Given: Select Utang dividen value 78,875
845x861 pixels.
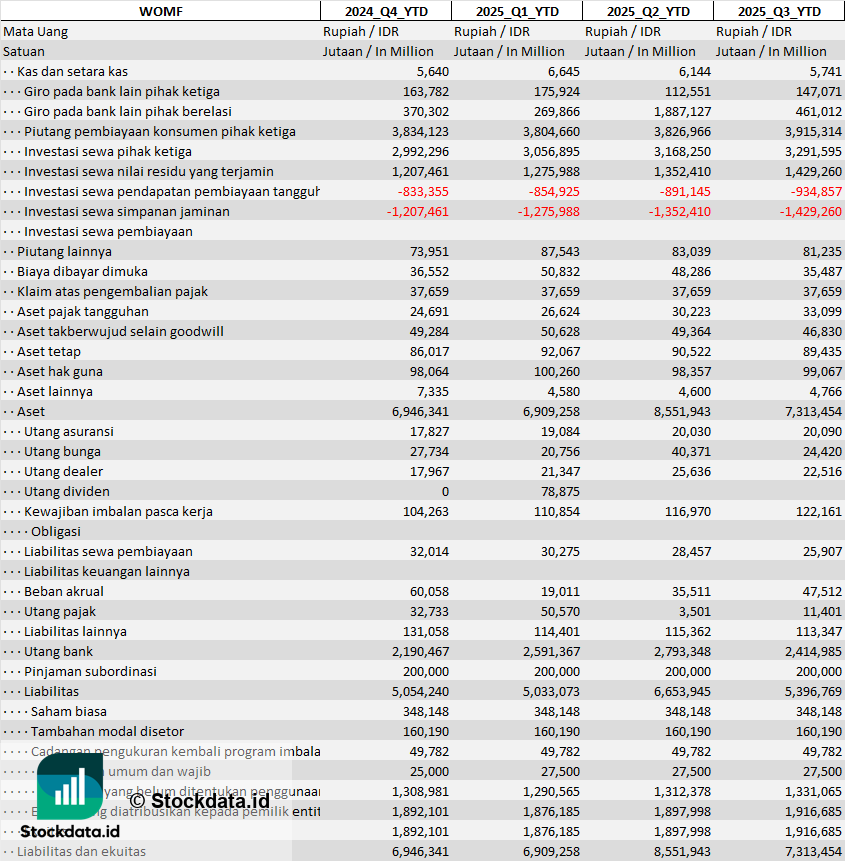Looking at the screenshot, I should point(561,491).
